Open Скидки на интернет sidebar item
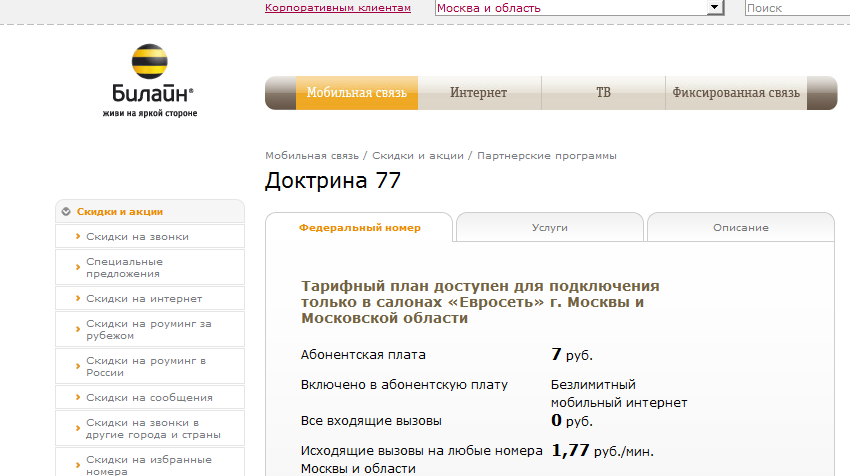 pos(150,298)
